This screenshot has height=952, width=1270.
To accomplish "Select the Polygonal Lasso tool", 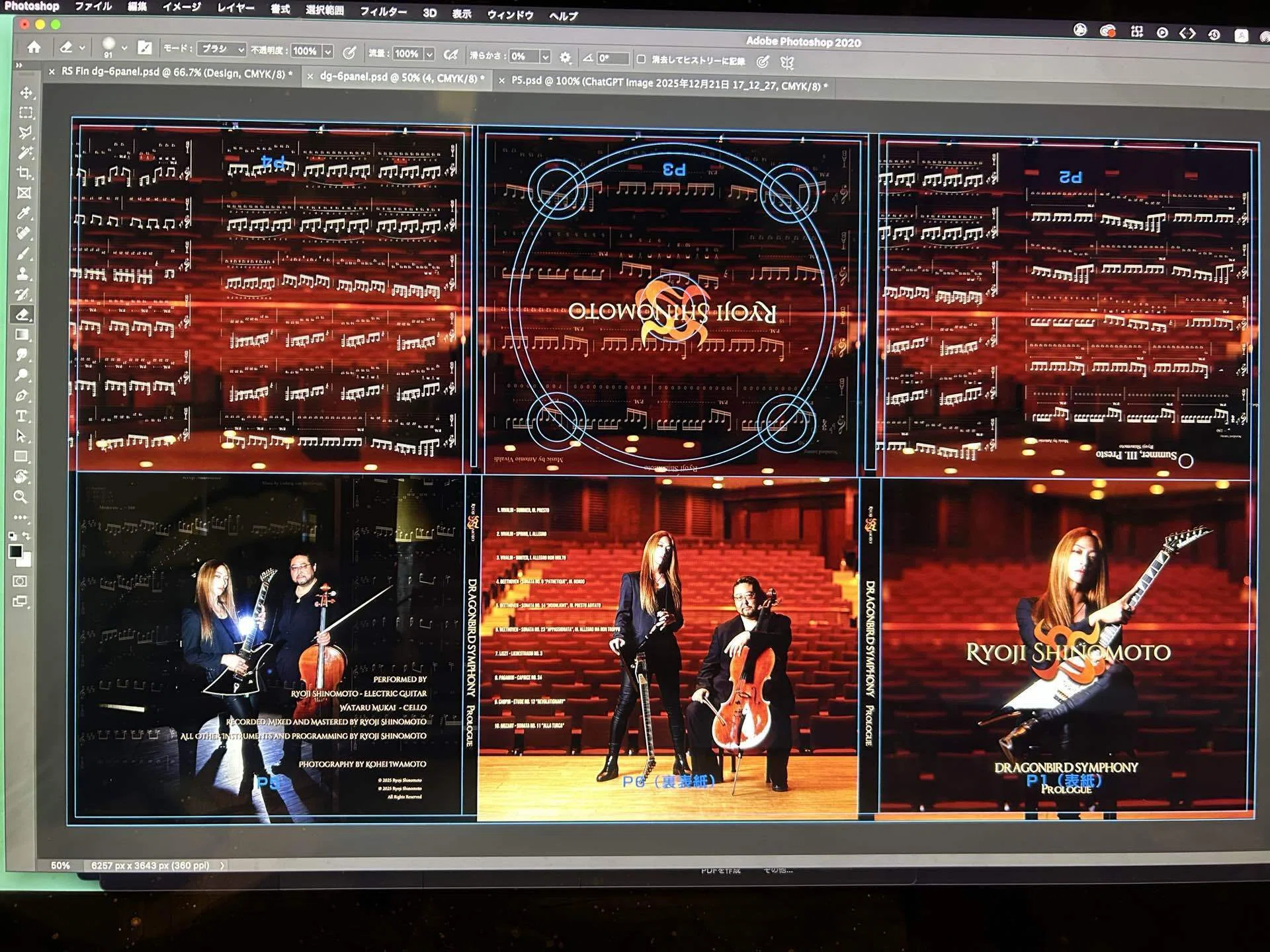I will click(25, 132).
